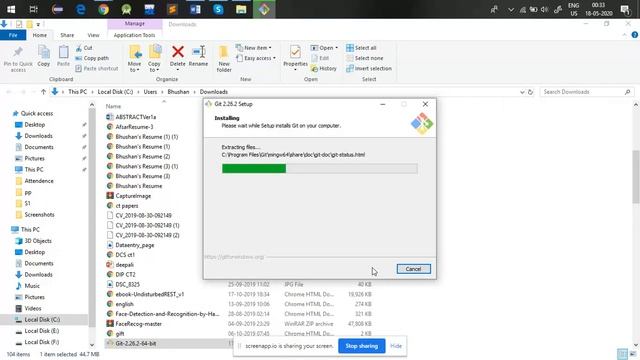Click the Git Setup taskbar icon
640x360 pixels.
pos(264,9)
